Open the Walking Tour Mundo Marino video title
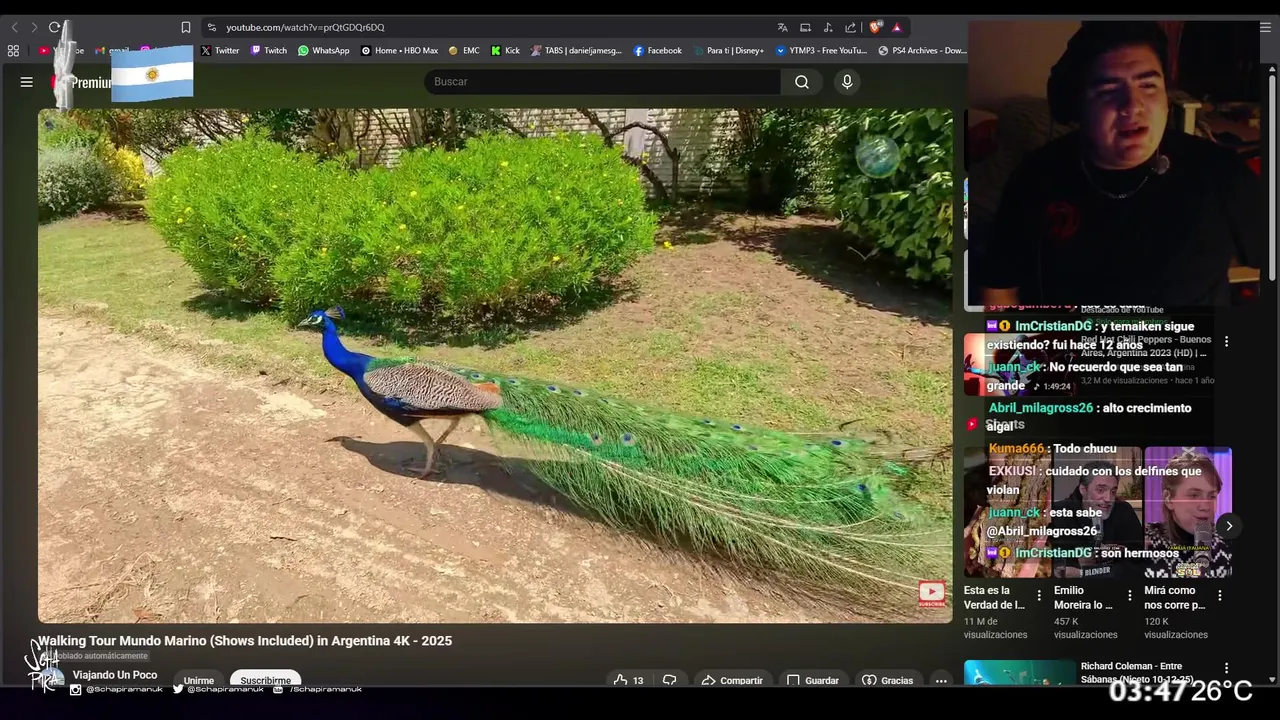Image resolution: width=1280 pixels, height=720 pixels. [245, 641]
